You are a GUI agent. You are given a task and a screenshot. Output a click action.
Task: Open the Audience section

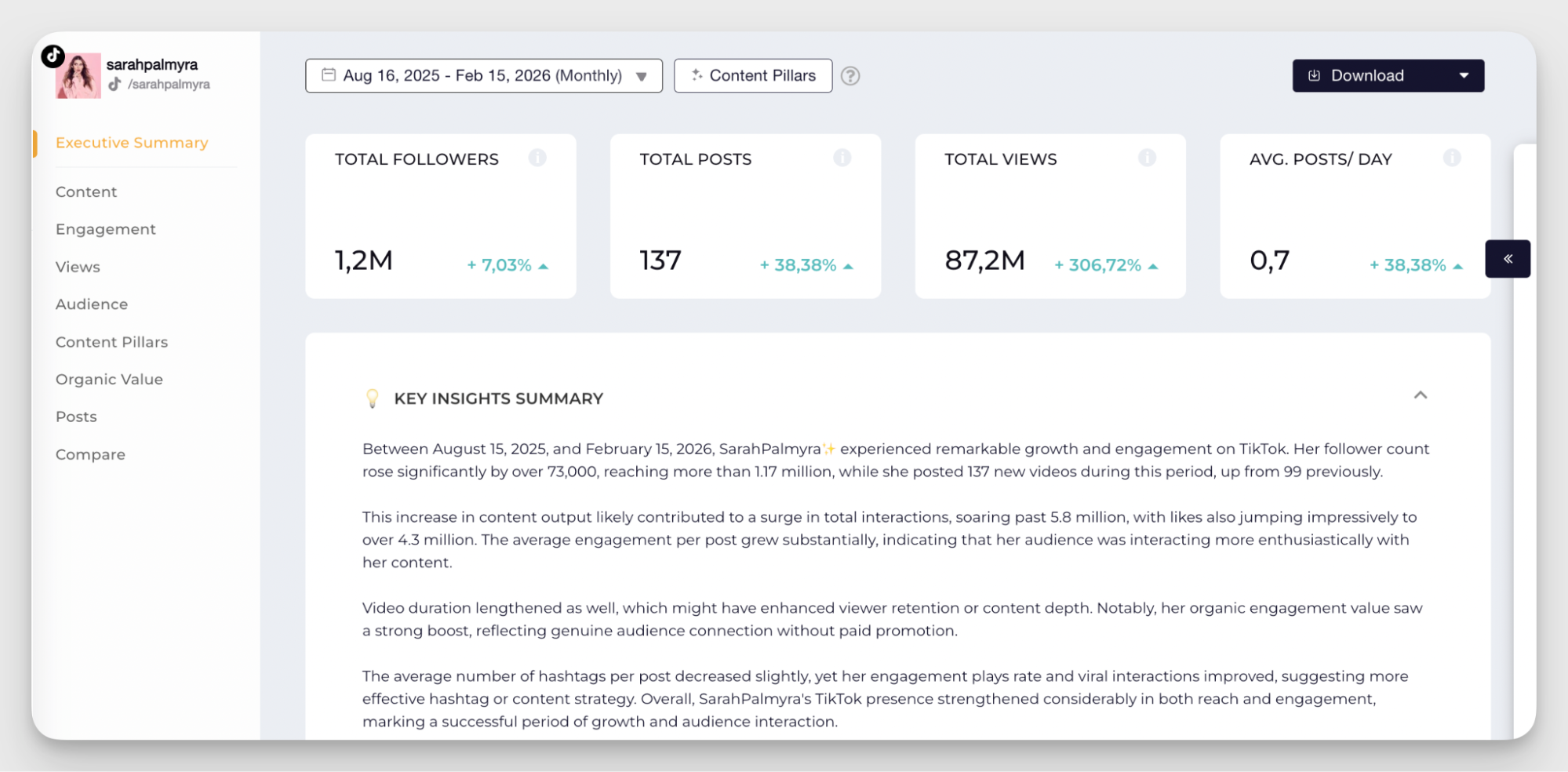pyautogui.click(x=91, y=304)
